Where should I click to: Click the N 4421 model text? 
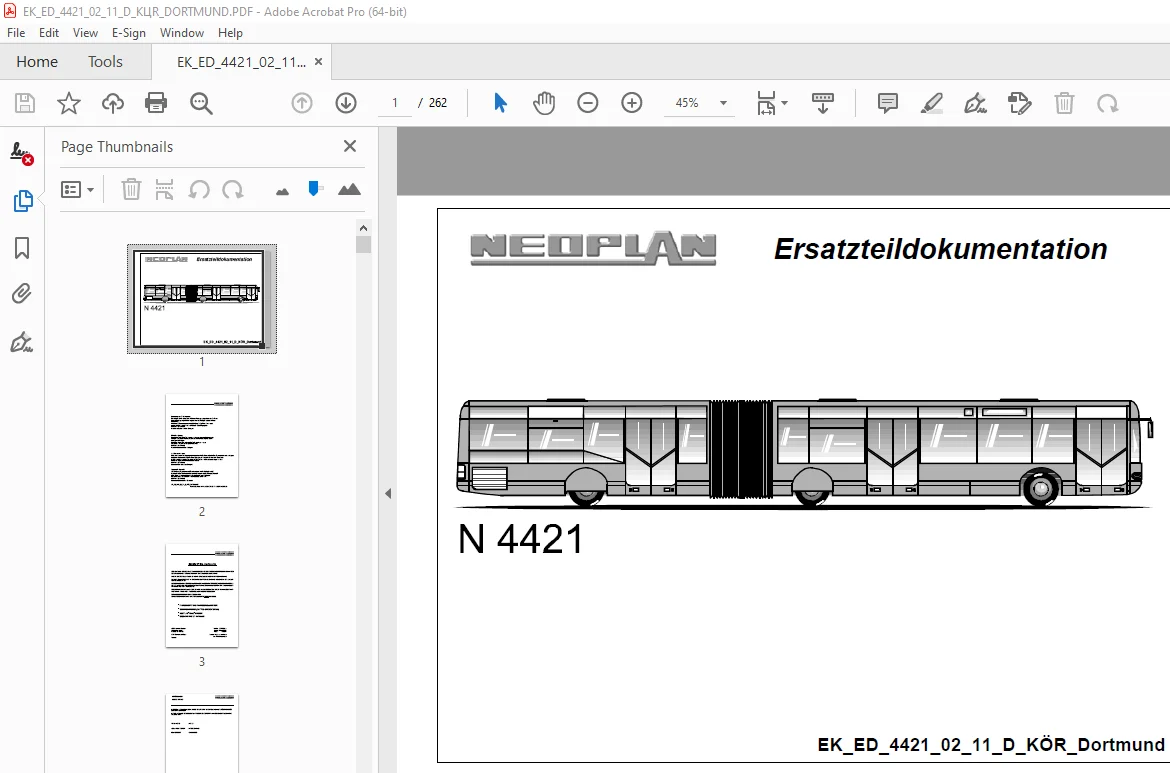(x=520, y=539)
